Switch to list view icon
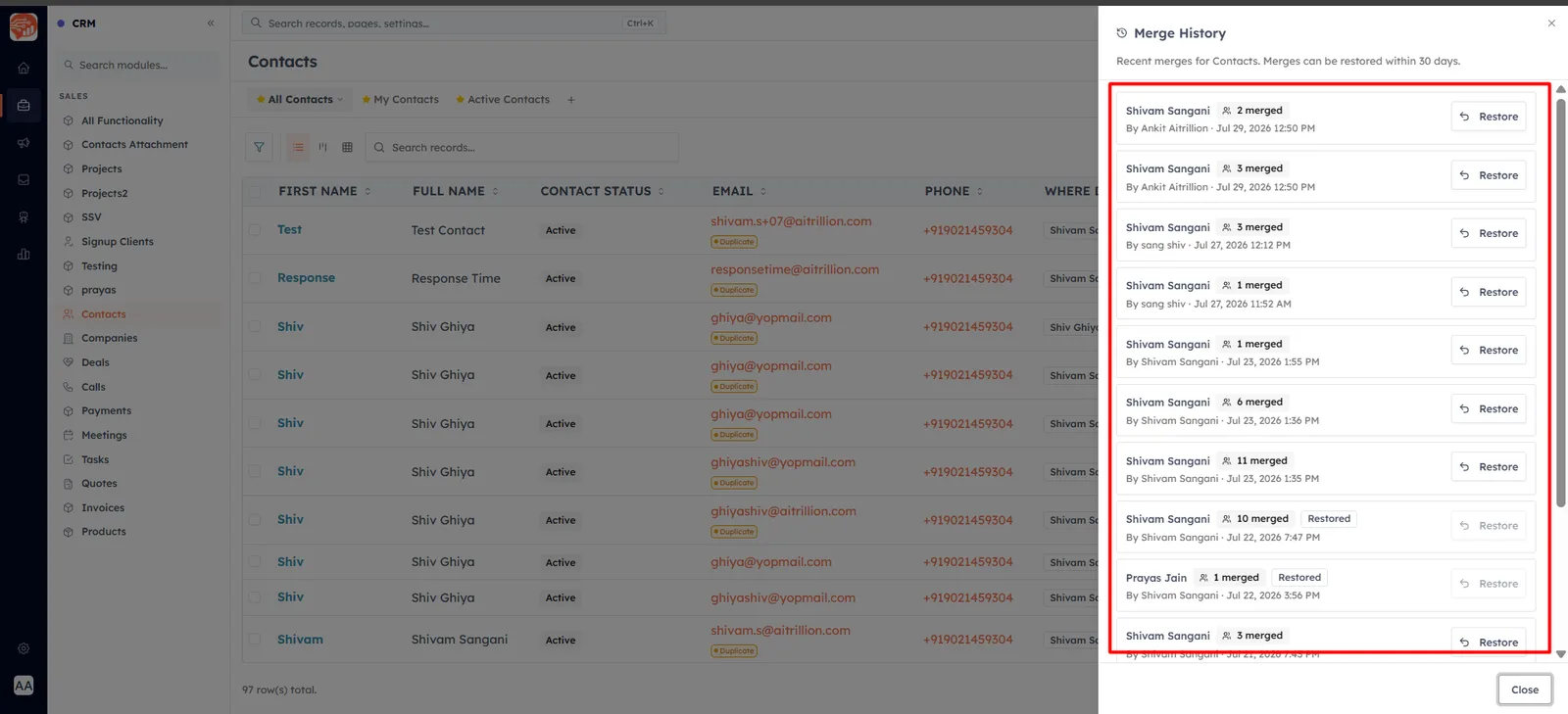This screenshot has width=1568, height=714. tap(298, 147)
